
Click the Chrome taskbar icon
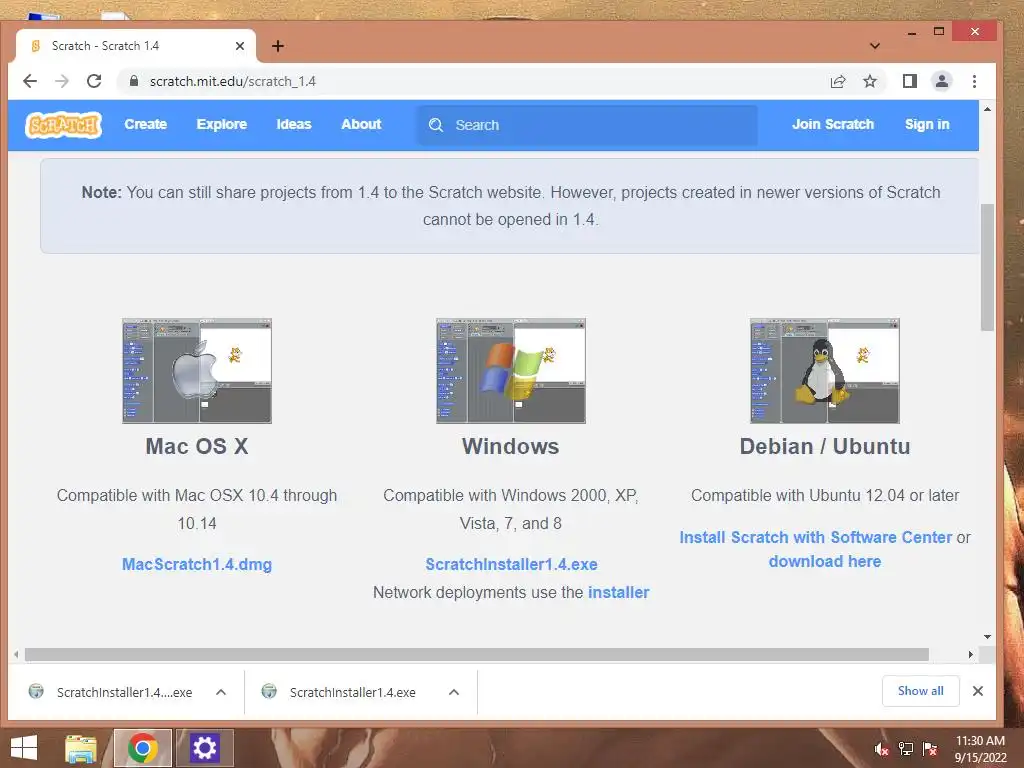[x=143, y=748]
